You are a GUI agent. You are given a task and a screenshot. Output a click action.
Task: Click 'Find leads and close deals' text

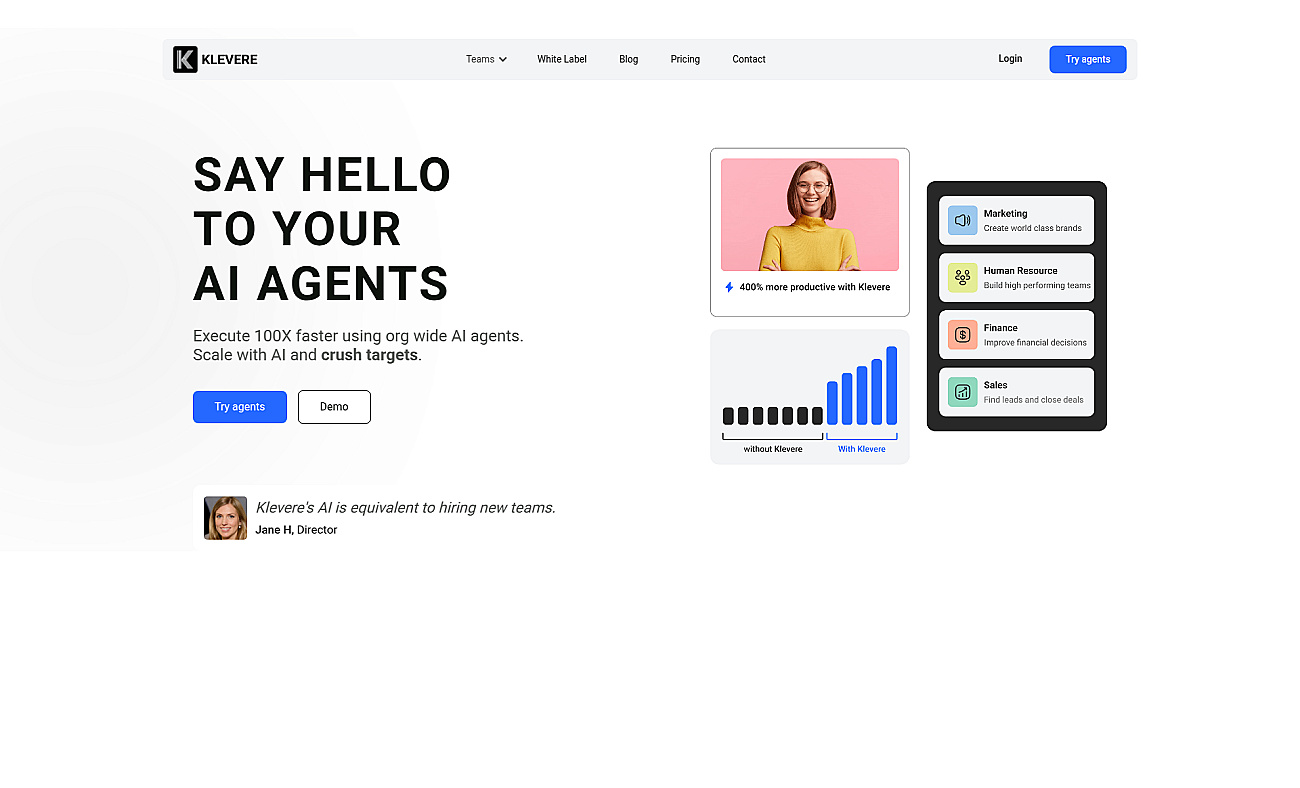coord(1034,399)
